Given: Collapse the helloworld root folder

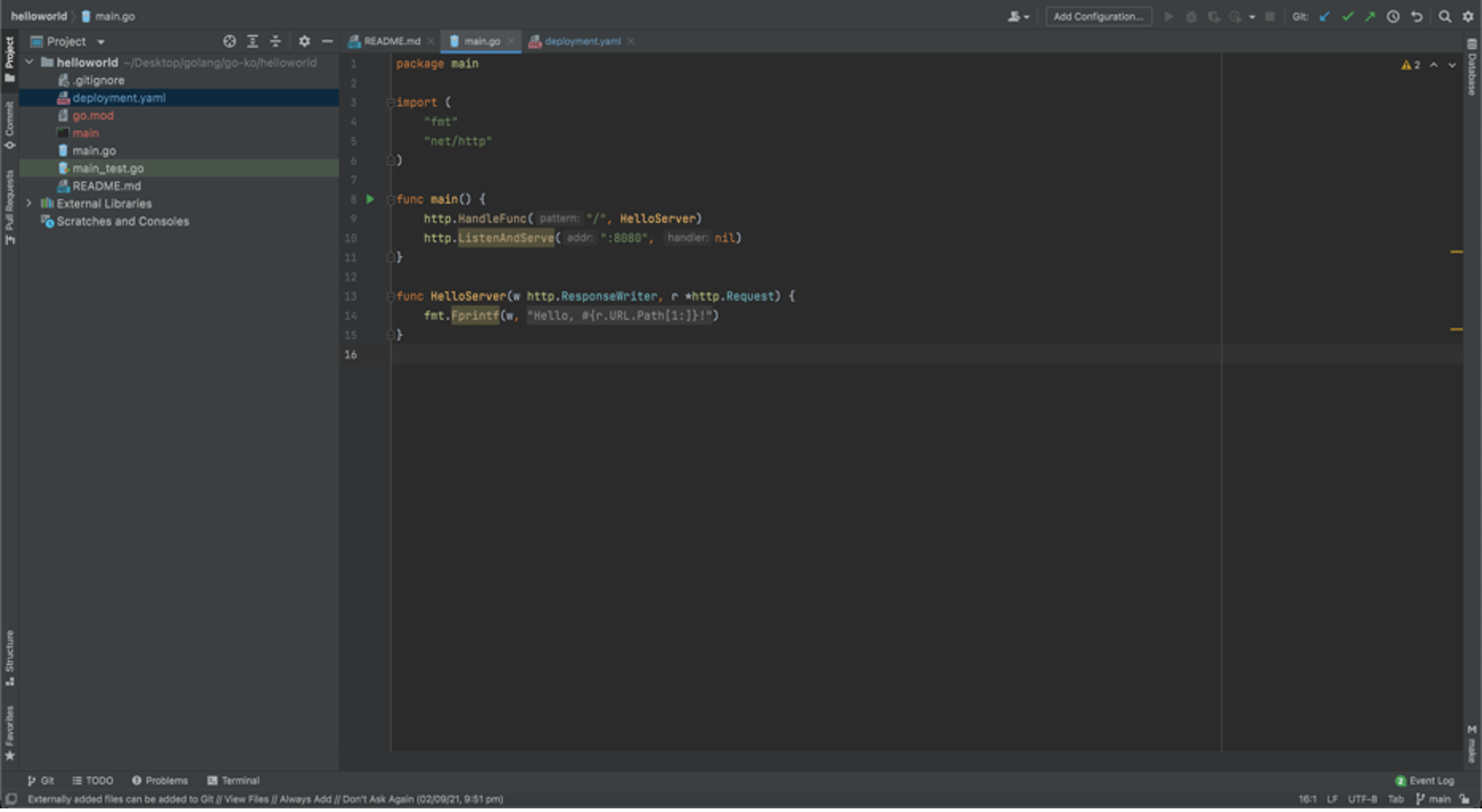Looking at the screenshot, I should click(30, 63).
